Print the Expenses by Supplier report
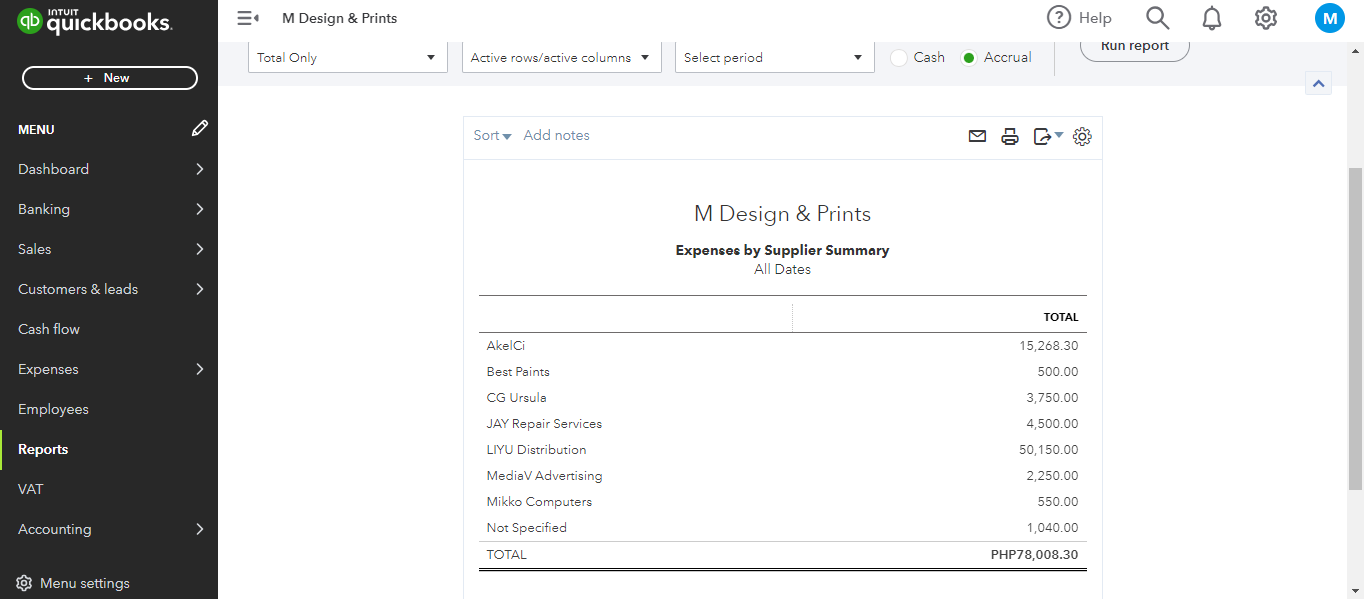Screen dimensions: 1364x599 pyautogui.click(x=1010, y=136)
